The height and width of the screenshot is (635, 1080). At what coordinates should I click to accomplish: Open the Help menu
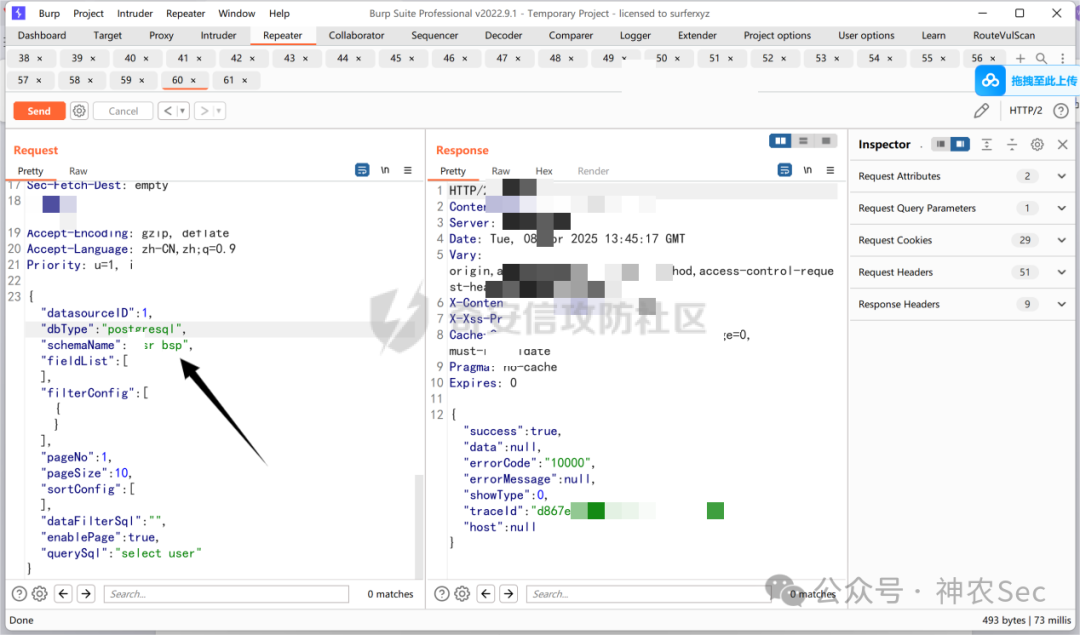(279, 13)
